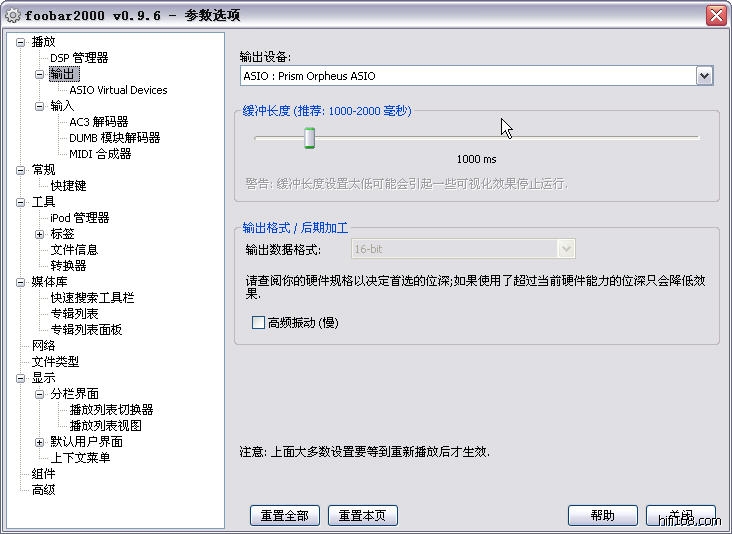Open the 输出设备 dropdown list

[x=704, y=76]
